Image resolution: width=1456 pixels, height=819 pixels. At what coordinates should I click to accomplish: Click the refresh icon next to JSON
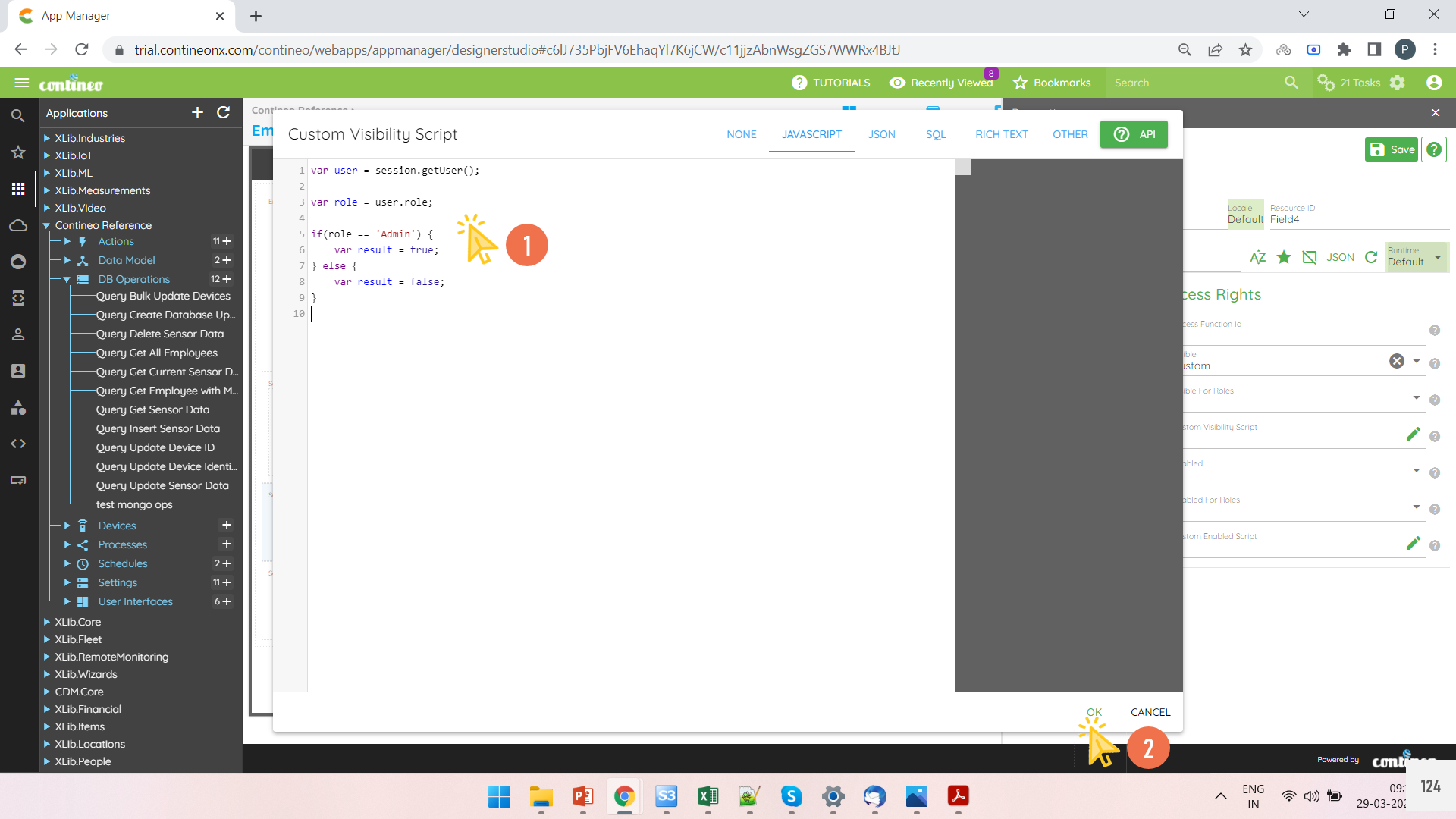[x=1371, y=257]
